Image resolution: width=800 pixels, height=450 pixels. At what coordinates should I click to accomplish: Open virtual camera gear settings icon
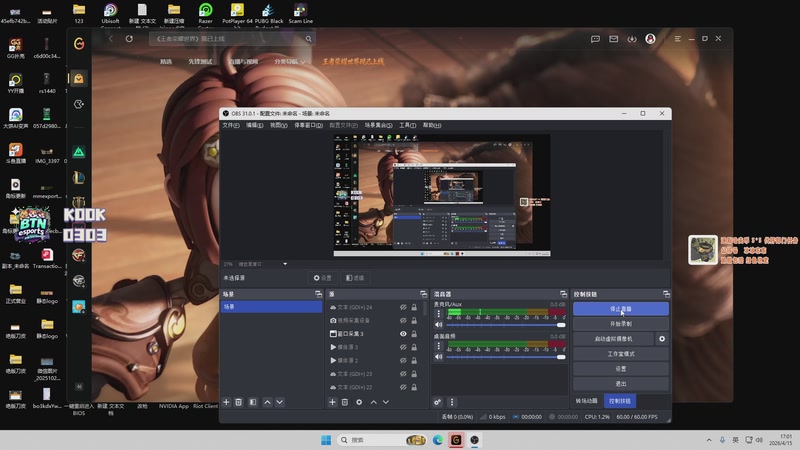click(662, 339)
